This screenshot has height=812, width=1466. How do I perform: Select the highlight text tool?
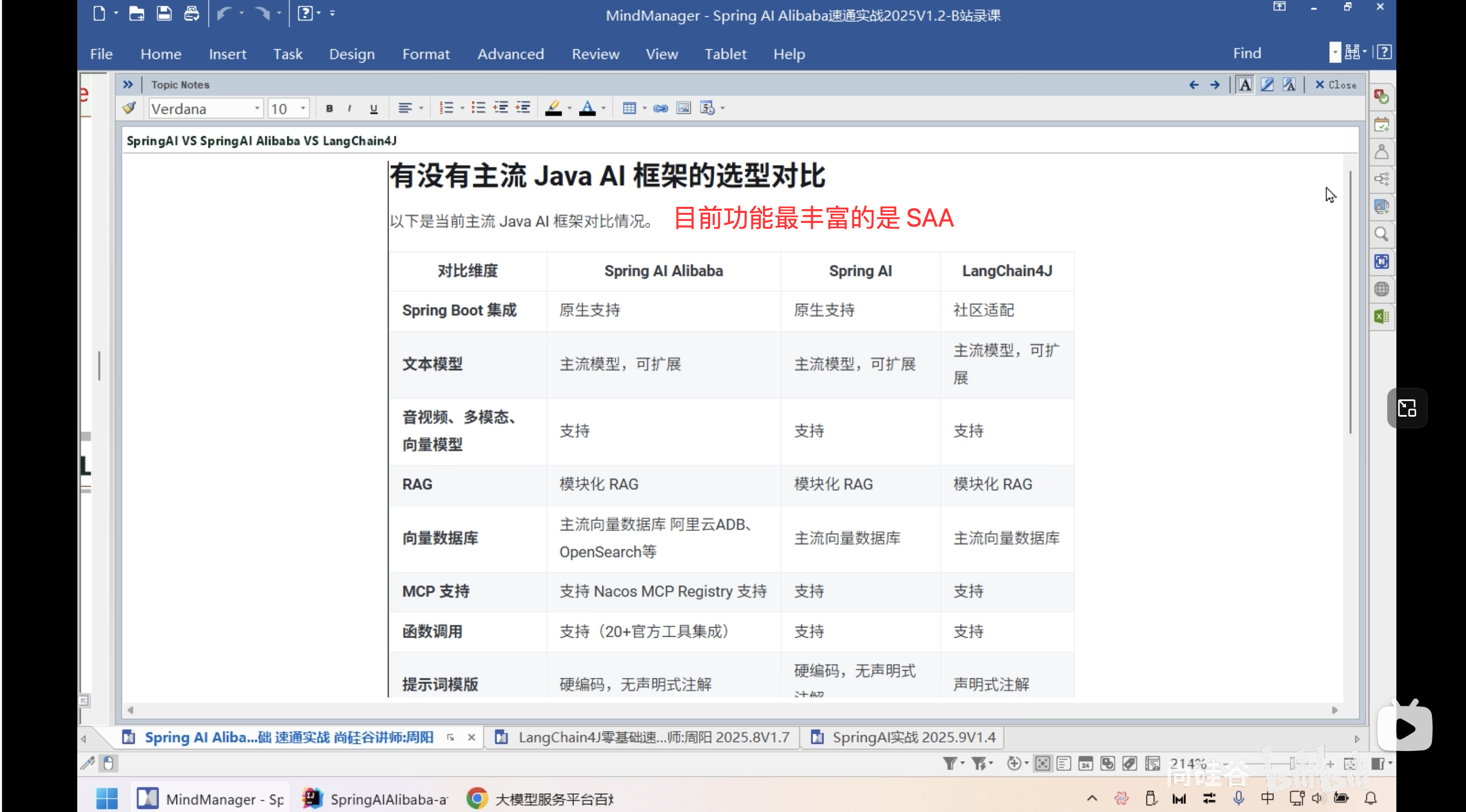click(x=553, y=108)
